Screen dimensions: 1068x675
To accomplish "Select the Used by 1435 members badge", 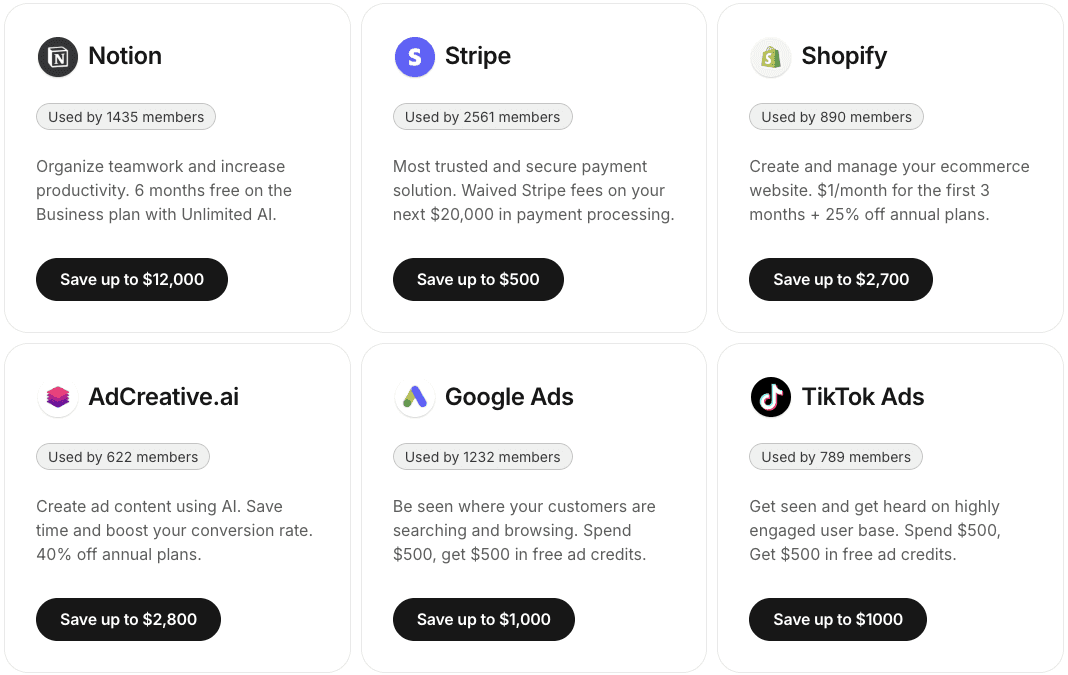I will 126,117.
